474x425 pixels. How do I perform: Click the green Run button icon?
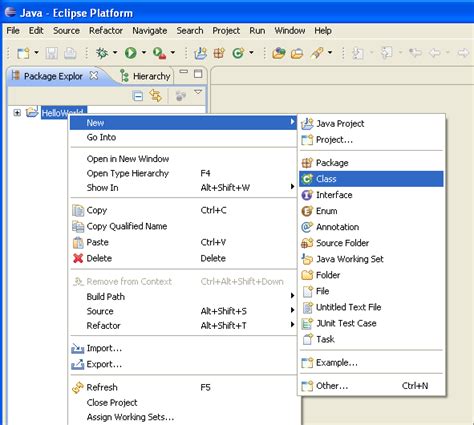(x=130, y=53)
